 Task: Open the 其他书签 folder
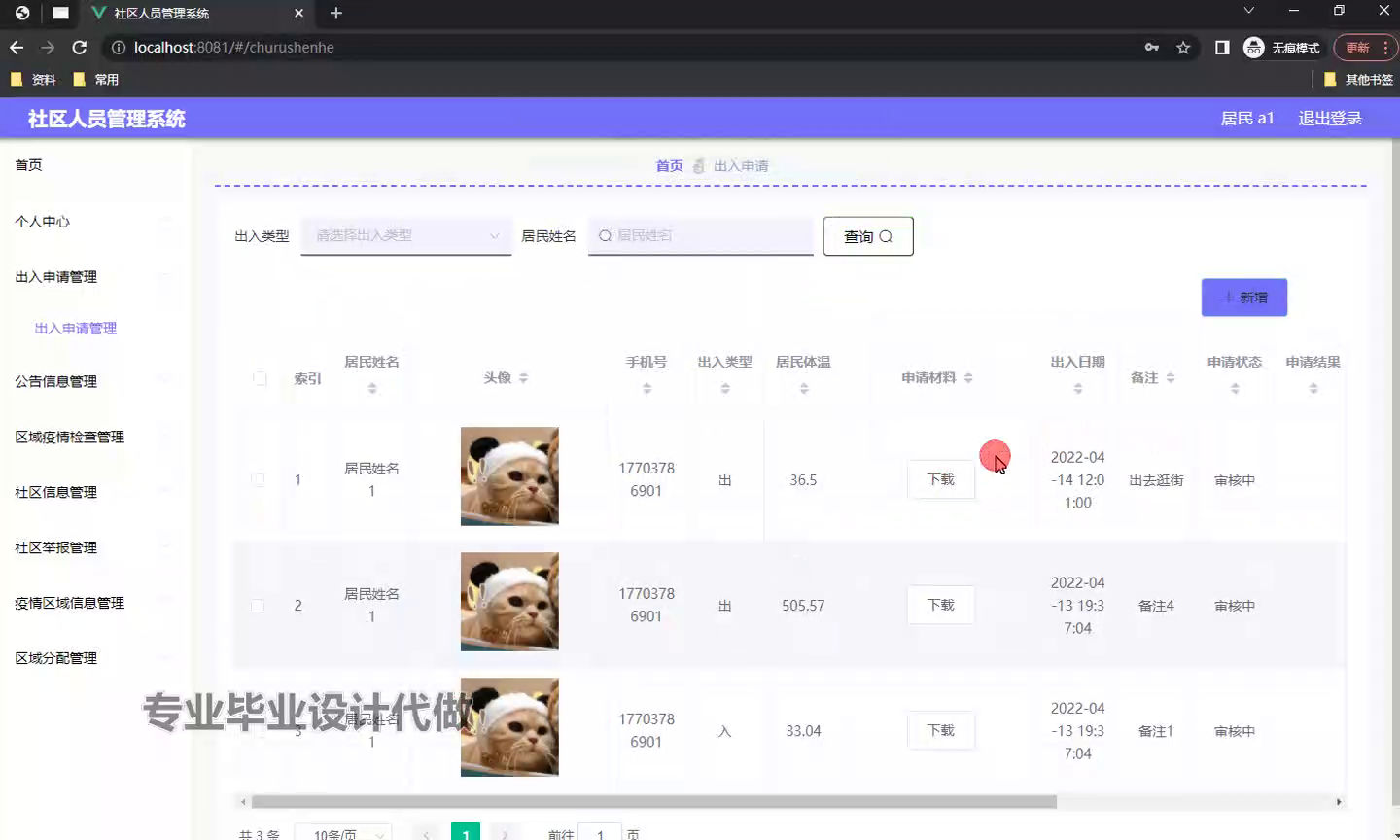[x=1359, y=79]
